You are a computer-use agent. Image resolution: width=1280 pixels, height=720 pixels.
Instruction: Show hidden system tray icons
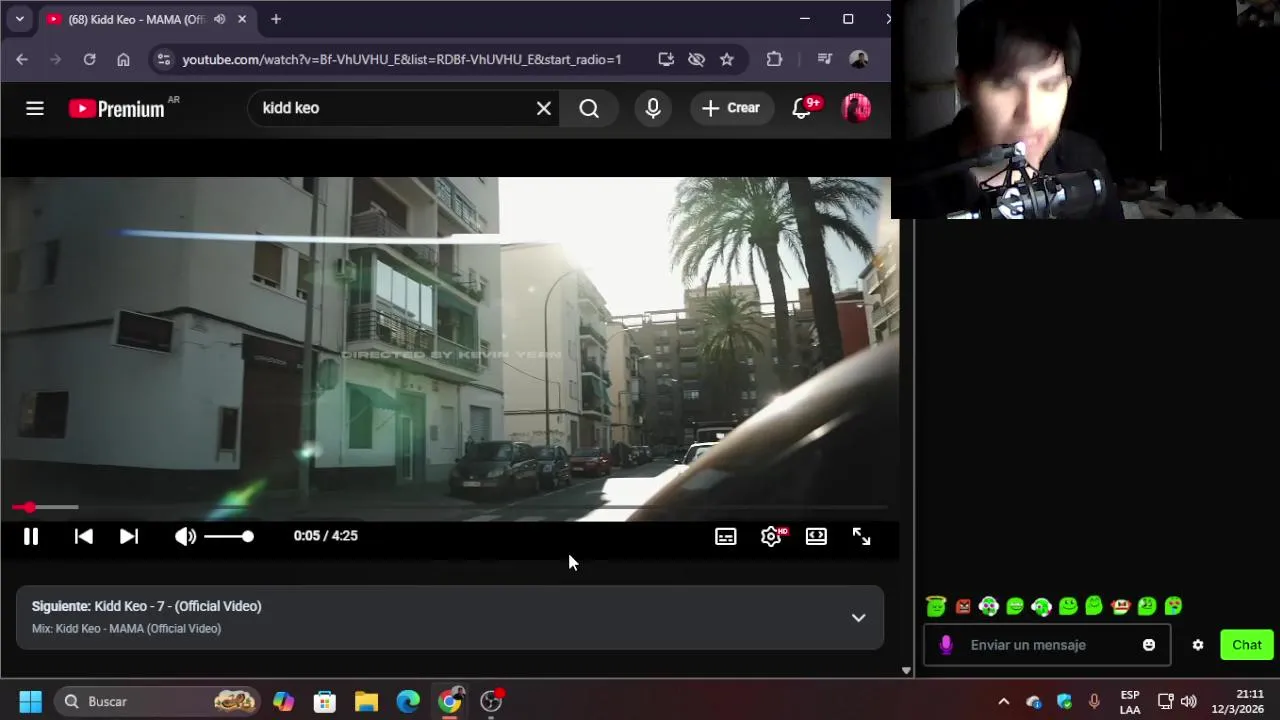point(1004,702)
